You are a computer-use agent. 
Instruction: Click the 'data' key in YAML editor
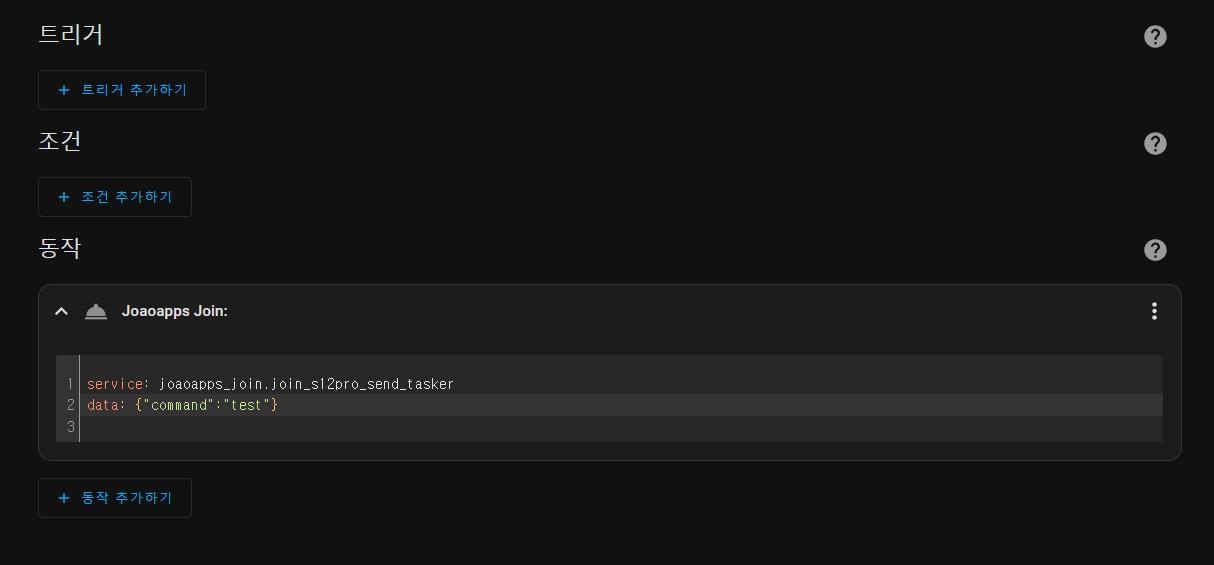(103, 405)
